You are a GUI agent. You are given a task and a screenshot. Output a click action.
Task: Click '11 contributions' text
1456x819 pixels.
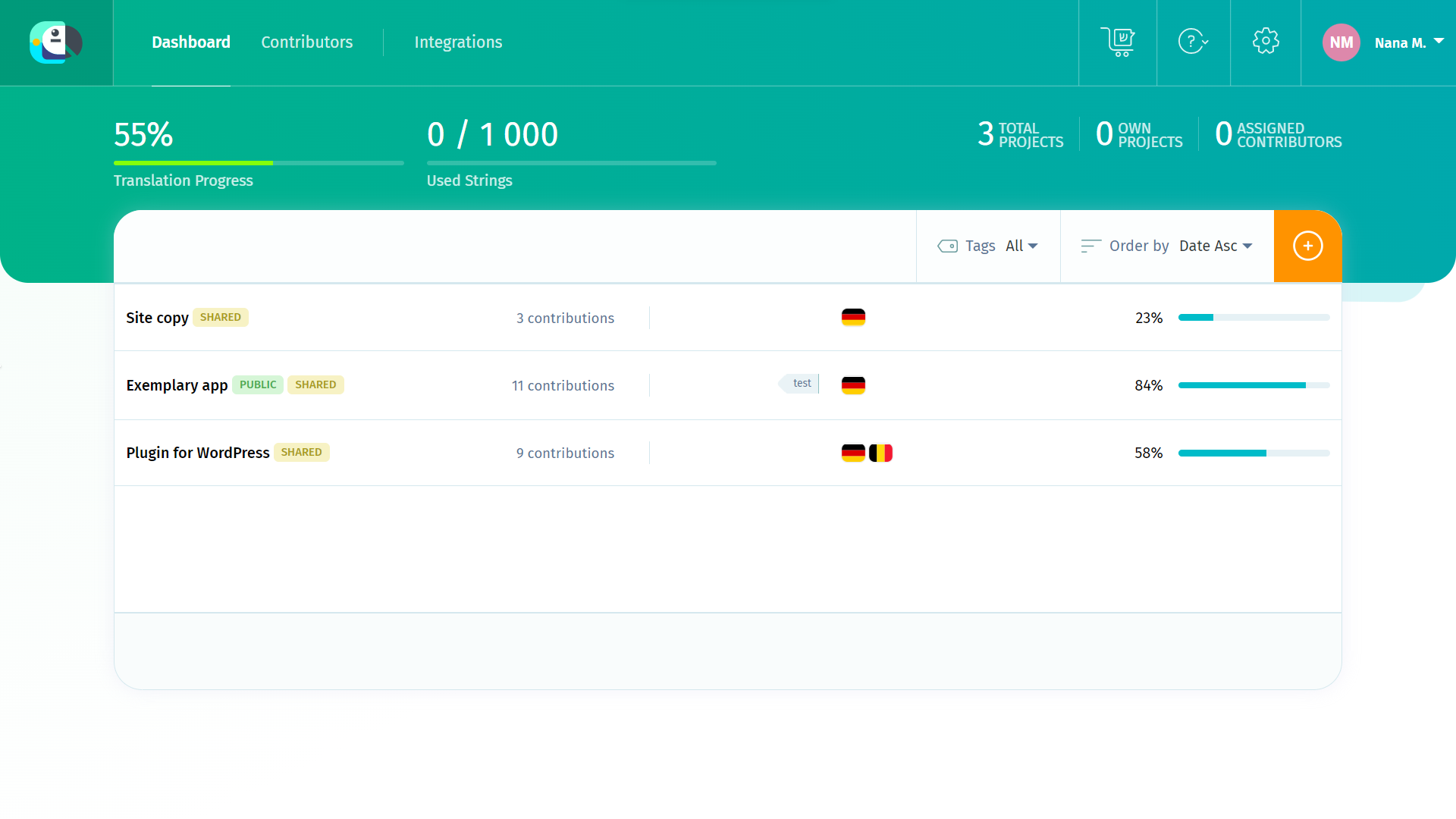click(x=563, y=386)
